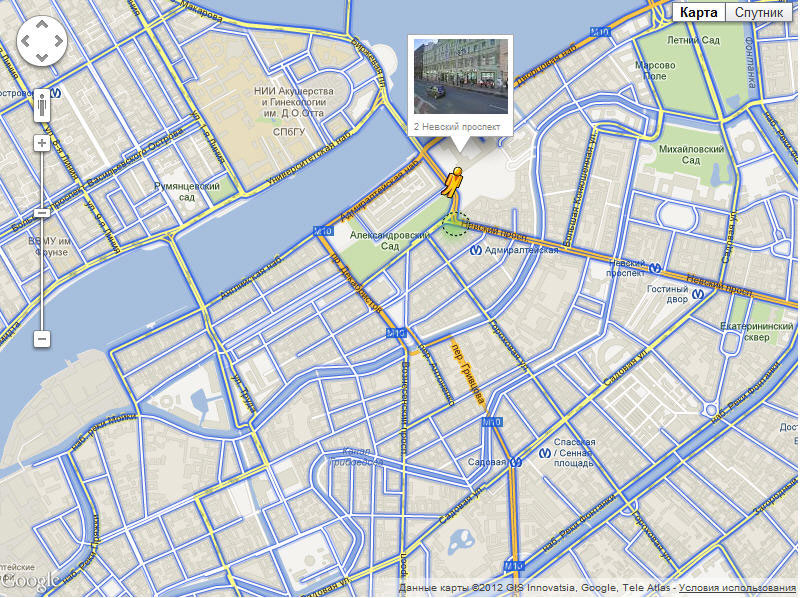Pan the map up with the navigation arrow
805x598 pixels.
click(x=42, y=24)
